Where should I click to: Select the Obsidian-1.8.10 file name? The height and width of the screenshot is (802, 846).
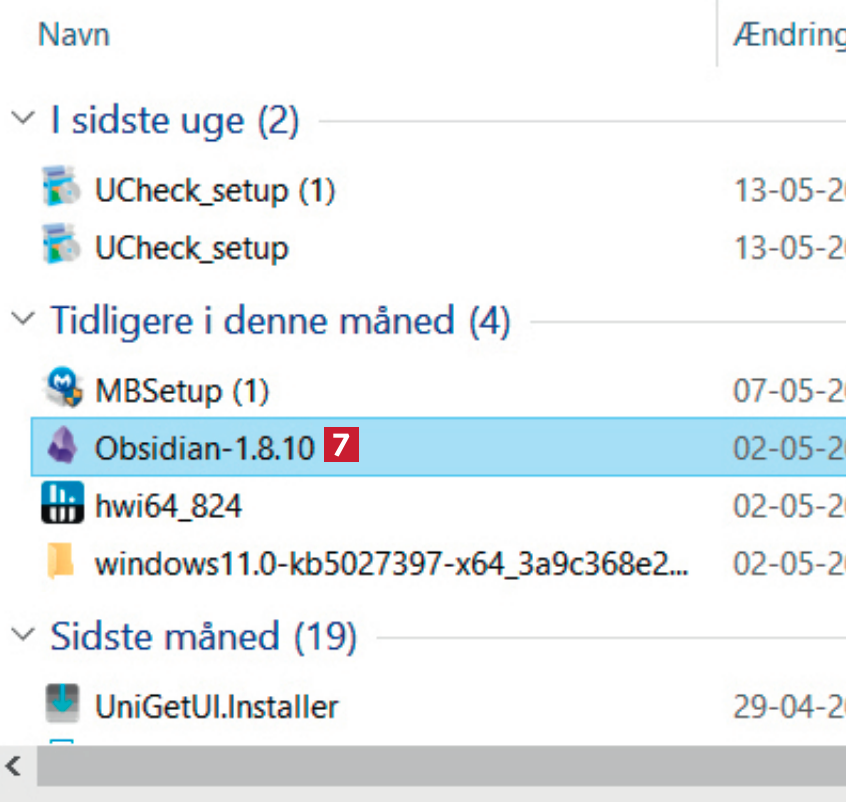204,447
